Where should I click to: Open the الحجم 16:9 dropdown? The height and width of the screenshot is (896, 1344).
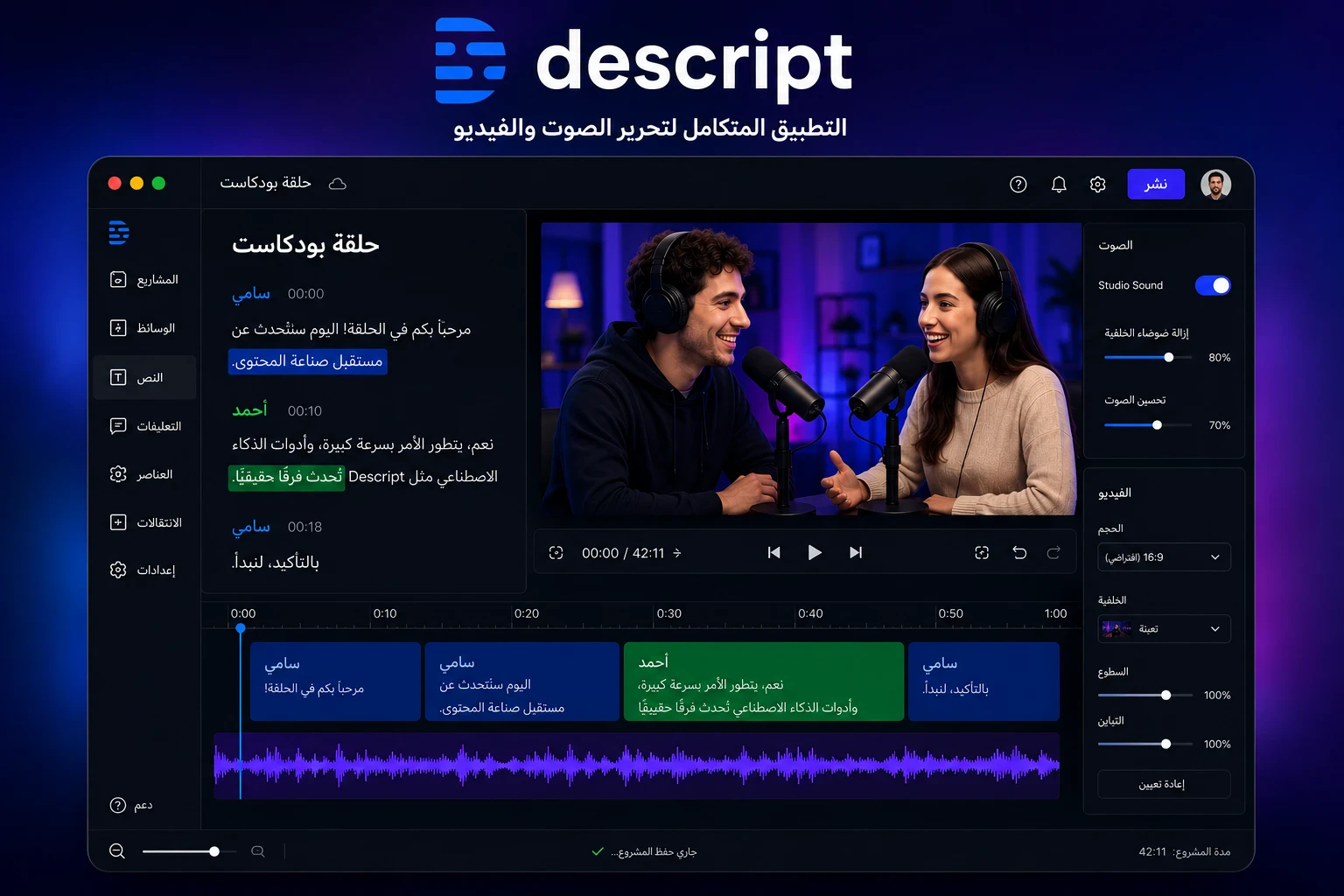point(1164,557)
